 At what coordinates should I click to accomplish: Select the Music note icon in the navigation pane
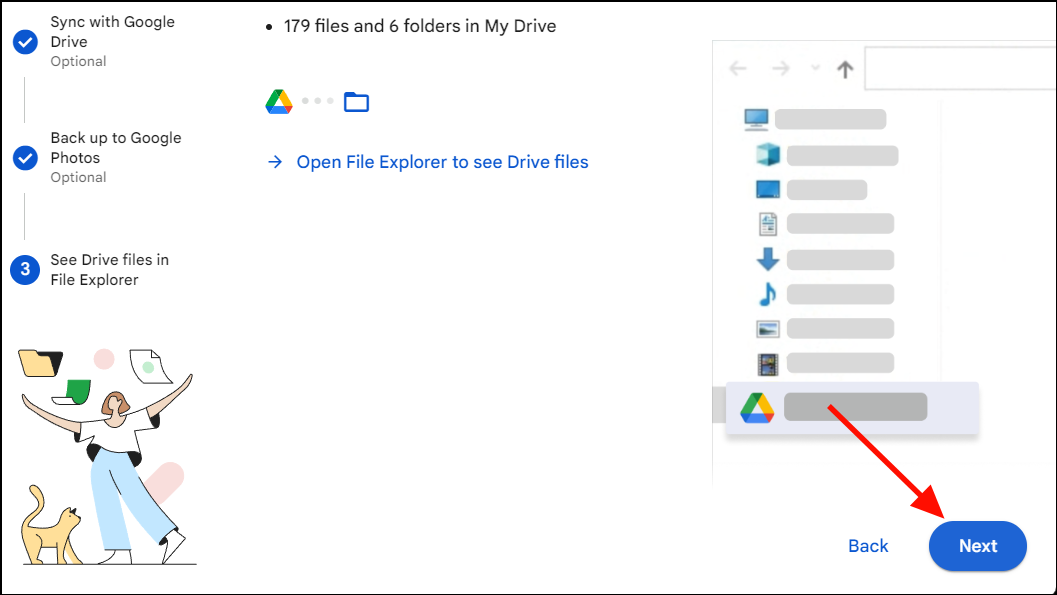pos(765,293)
